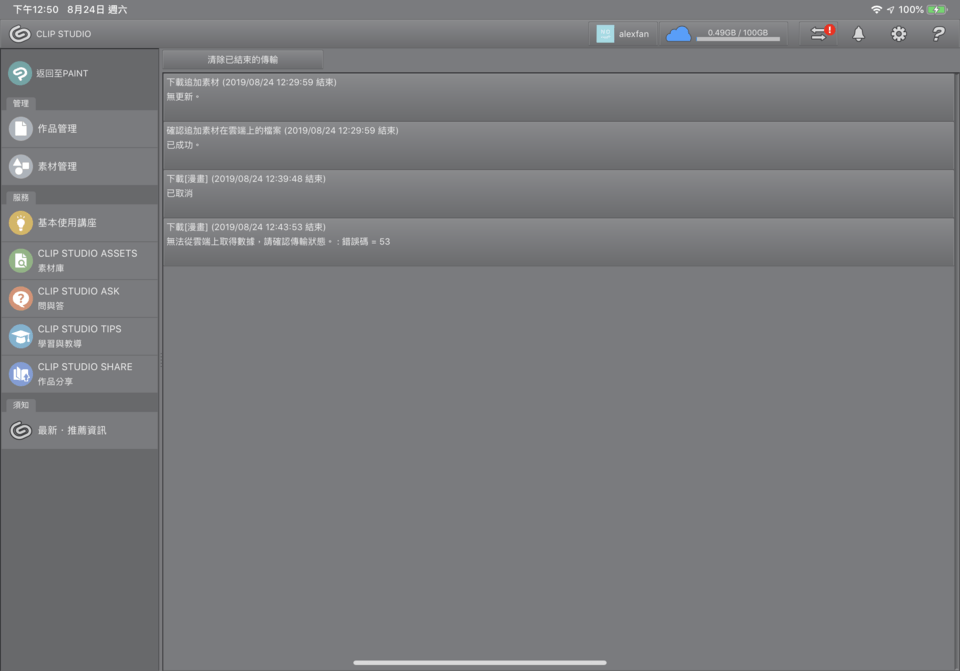
Task: Click the 管理 section header
Action: point(21,103)
